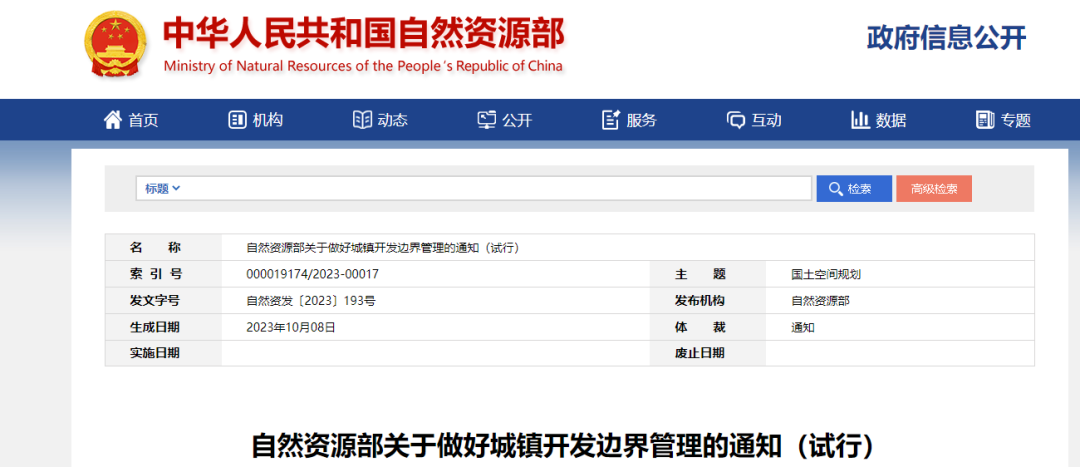Click the home icon in navigation bar
This screenshot has width=1080, height=467.
113,120
